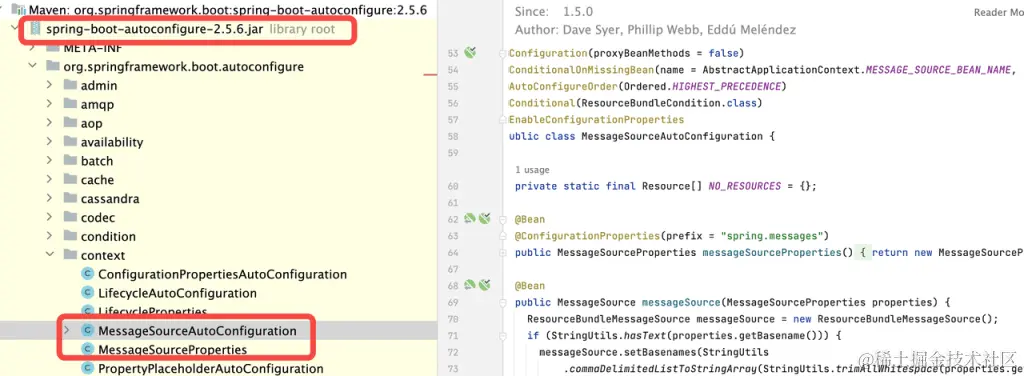Click second gutter icon on line 62
1024x376 pixels.
coord(484,219)
